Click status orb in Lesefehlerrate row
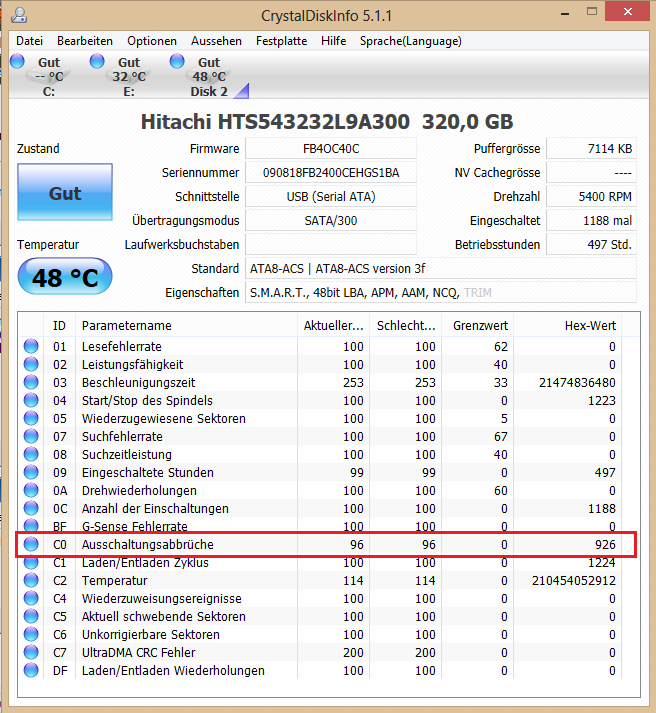The height and width of the screenshot is (713, 656). pyautogui.click(x=31, y=346)
